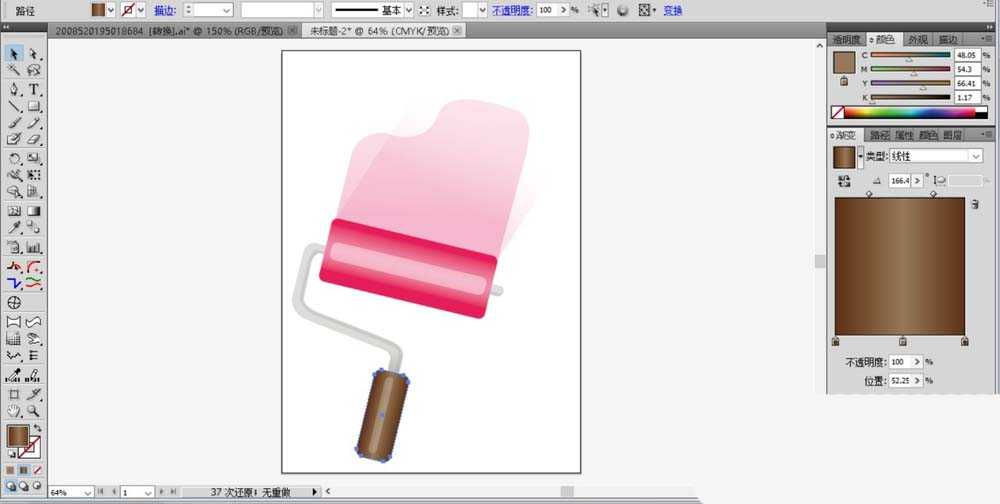Open the zoom level 64% dropdown

[87, 492]
